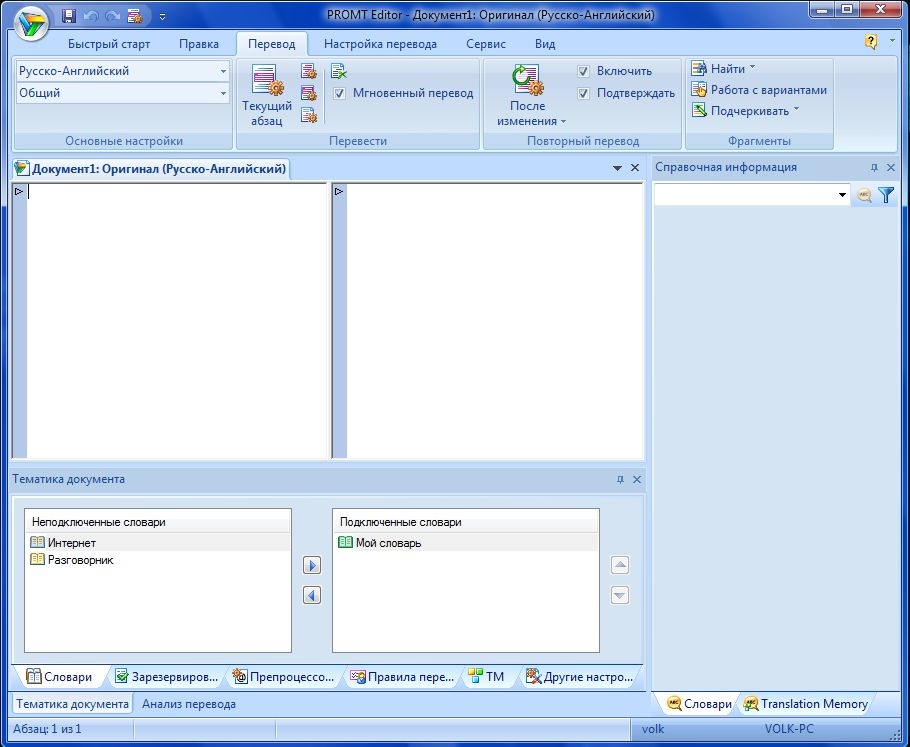Select the Перевод ribbon tab
The width and height of the screenshot is (910, 747).
272,44
